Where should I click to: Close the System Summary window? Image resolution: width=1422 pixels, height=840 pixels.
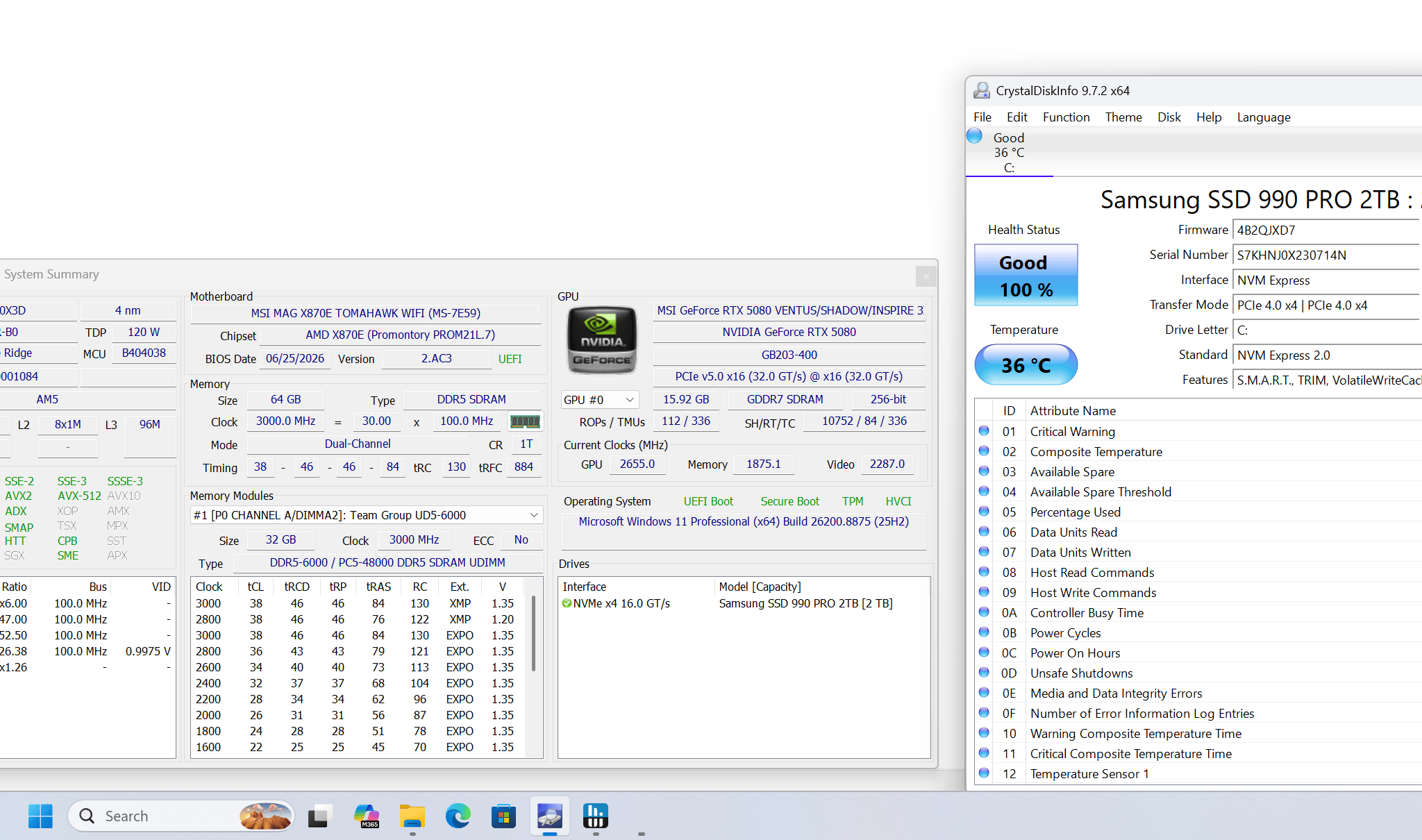click(926, 276)
